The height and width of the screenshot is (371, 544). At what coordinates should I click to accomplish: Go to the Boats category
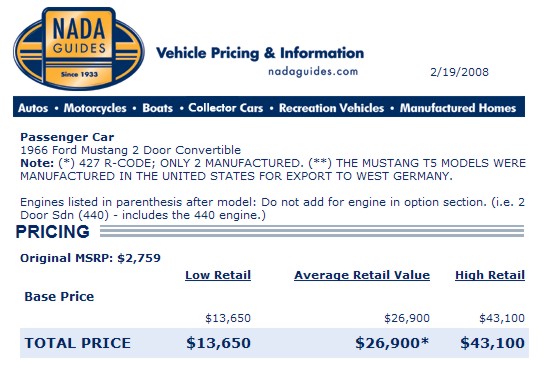(158, 108)
